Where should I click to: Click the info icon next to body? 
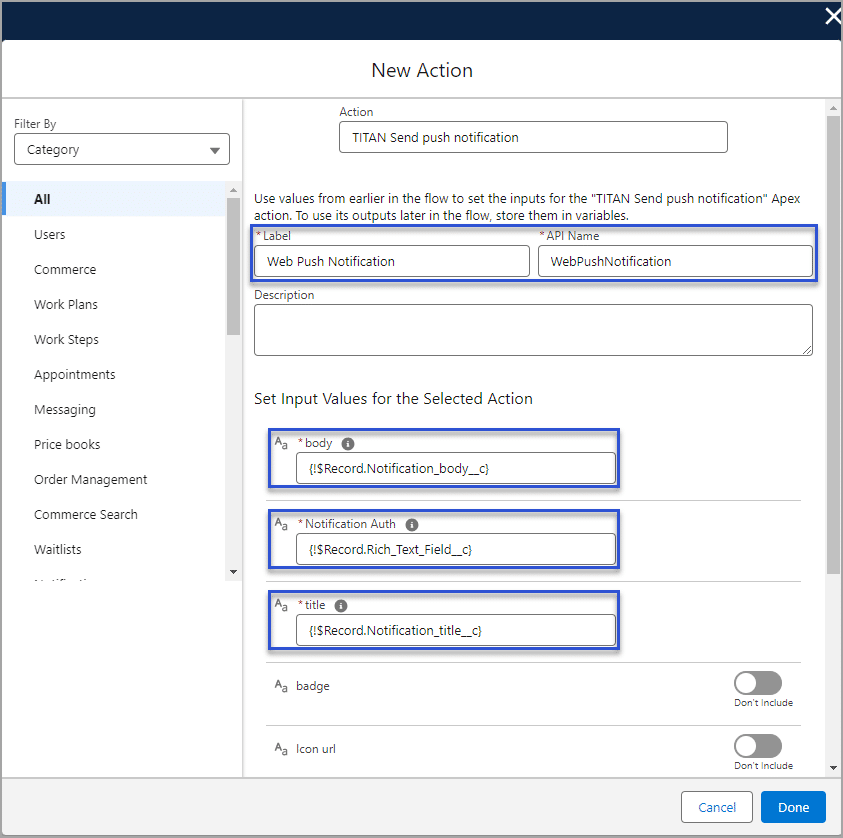click(348, 443)
